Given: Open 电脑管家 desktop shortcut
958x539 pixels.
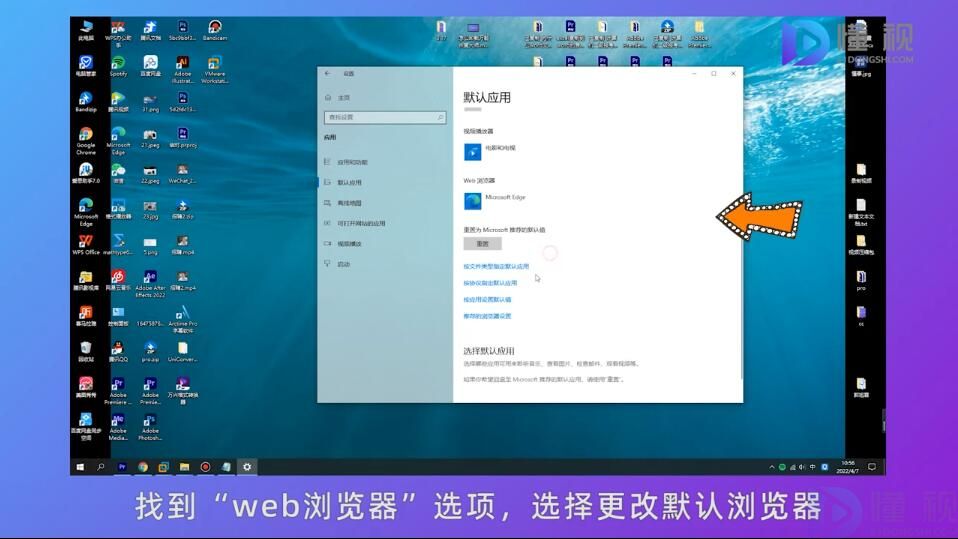Looking at the screenshot, I should [86, 66].
